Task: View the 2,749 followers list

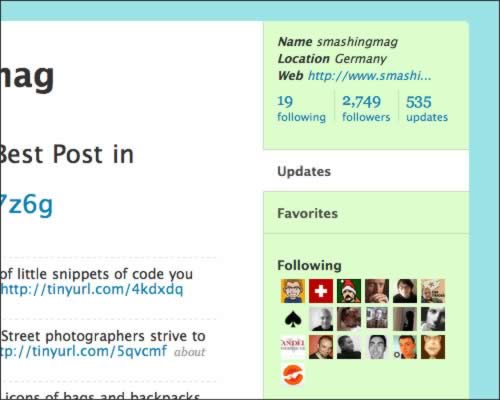Action: [x=366, y=109]
